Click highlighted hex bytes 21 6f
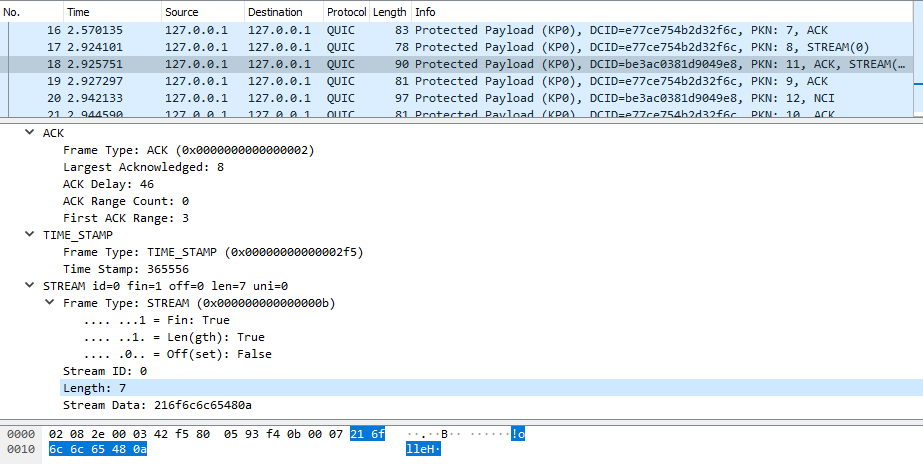923x464 pixels. pos(367,435)
